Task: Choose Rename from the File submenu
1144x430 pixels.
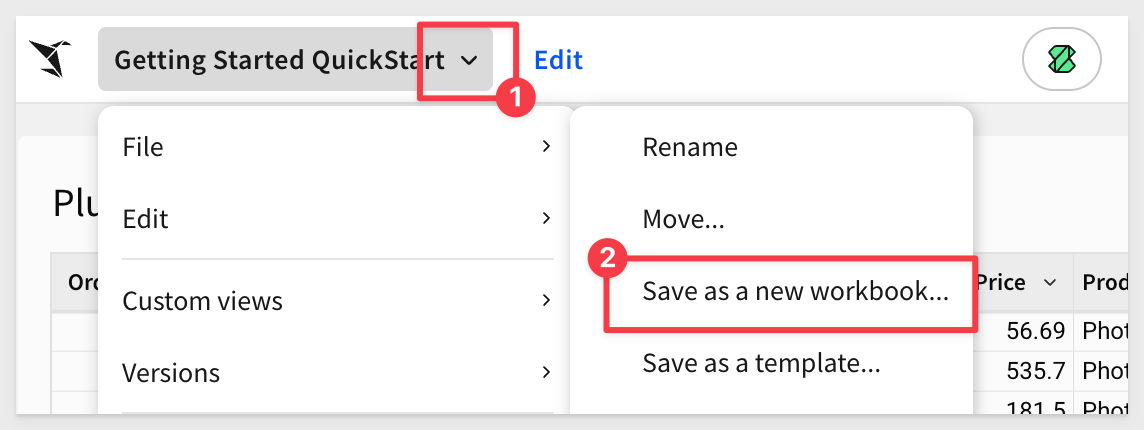Action: [689, 147]
